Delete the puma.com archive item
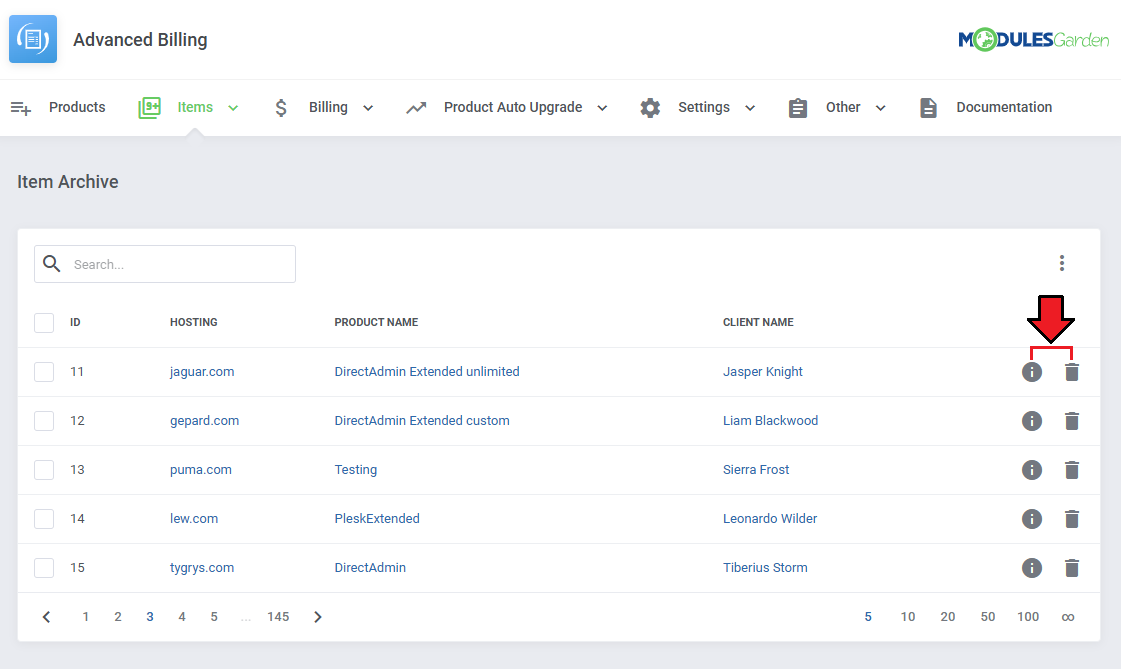This screenshot has height=669, width=1121. pyautogui.click(x=1072, y=470)
